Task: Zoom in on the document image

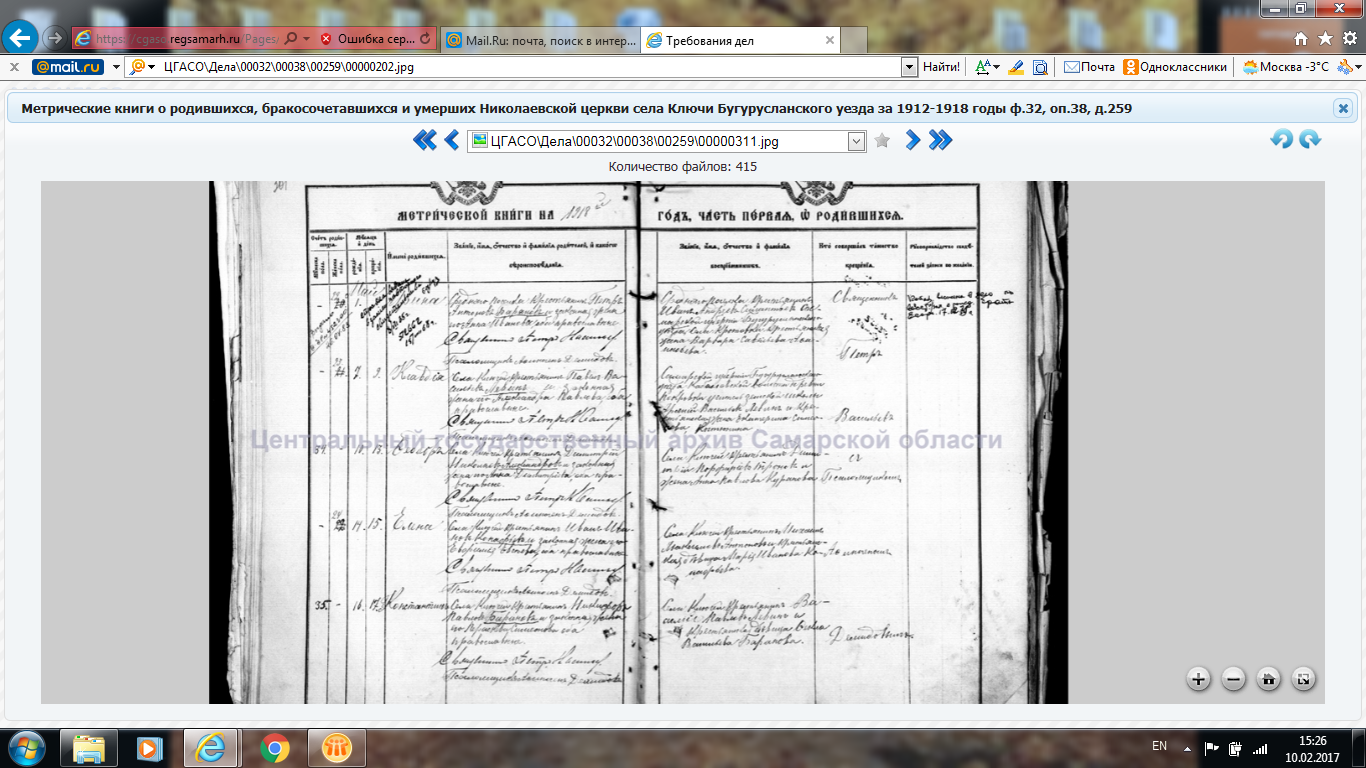Action: [x=1198, y=680]
